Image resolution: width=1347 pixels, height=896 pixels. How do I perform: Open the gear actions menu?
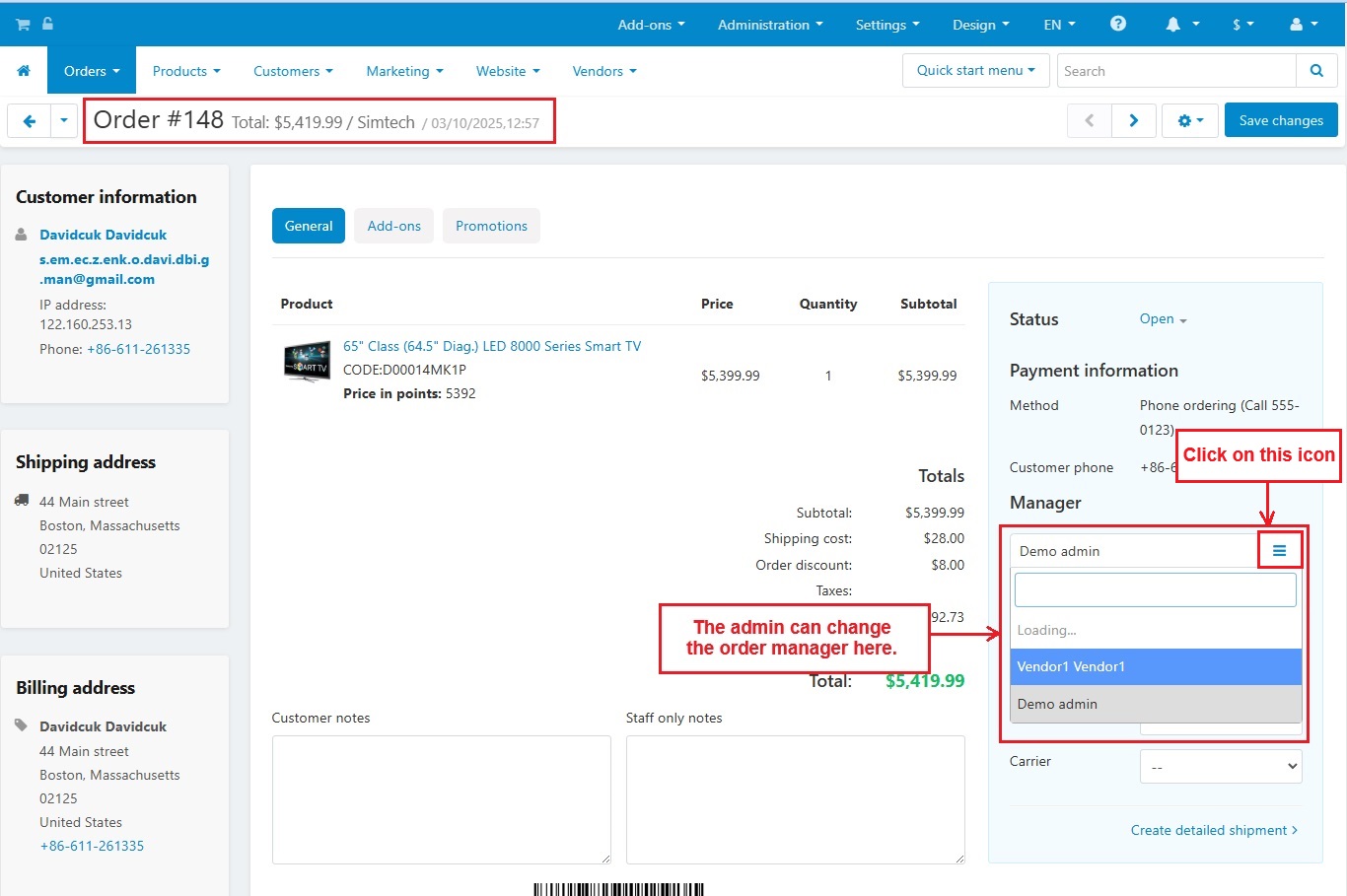[x=1189, y=120]
